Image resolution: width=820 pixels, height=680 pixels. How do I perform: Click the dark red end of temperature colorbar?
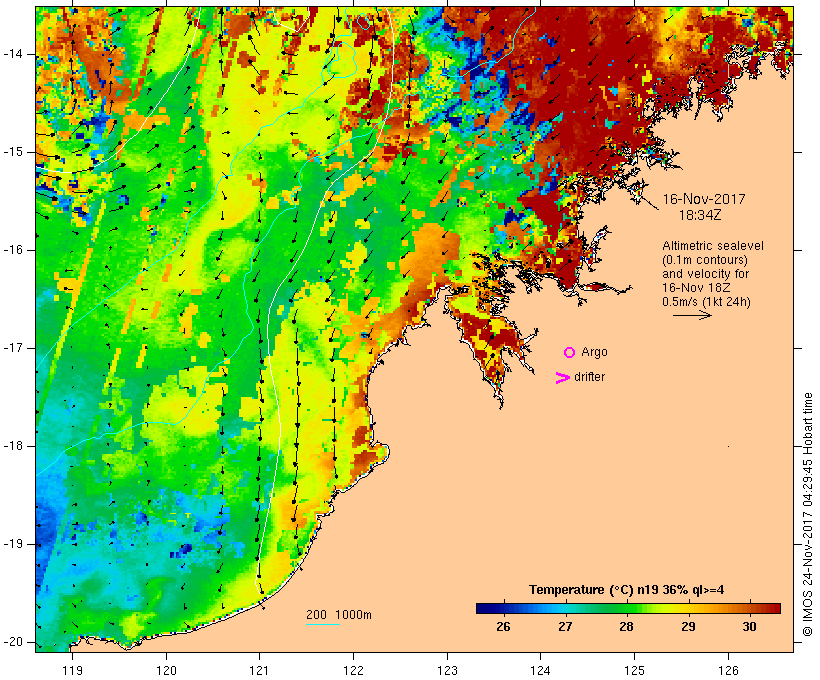tap(775, 608)
